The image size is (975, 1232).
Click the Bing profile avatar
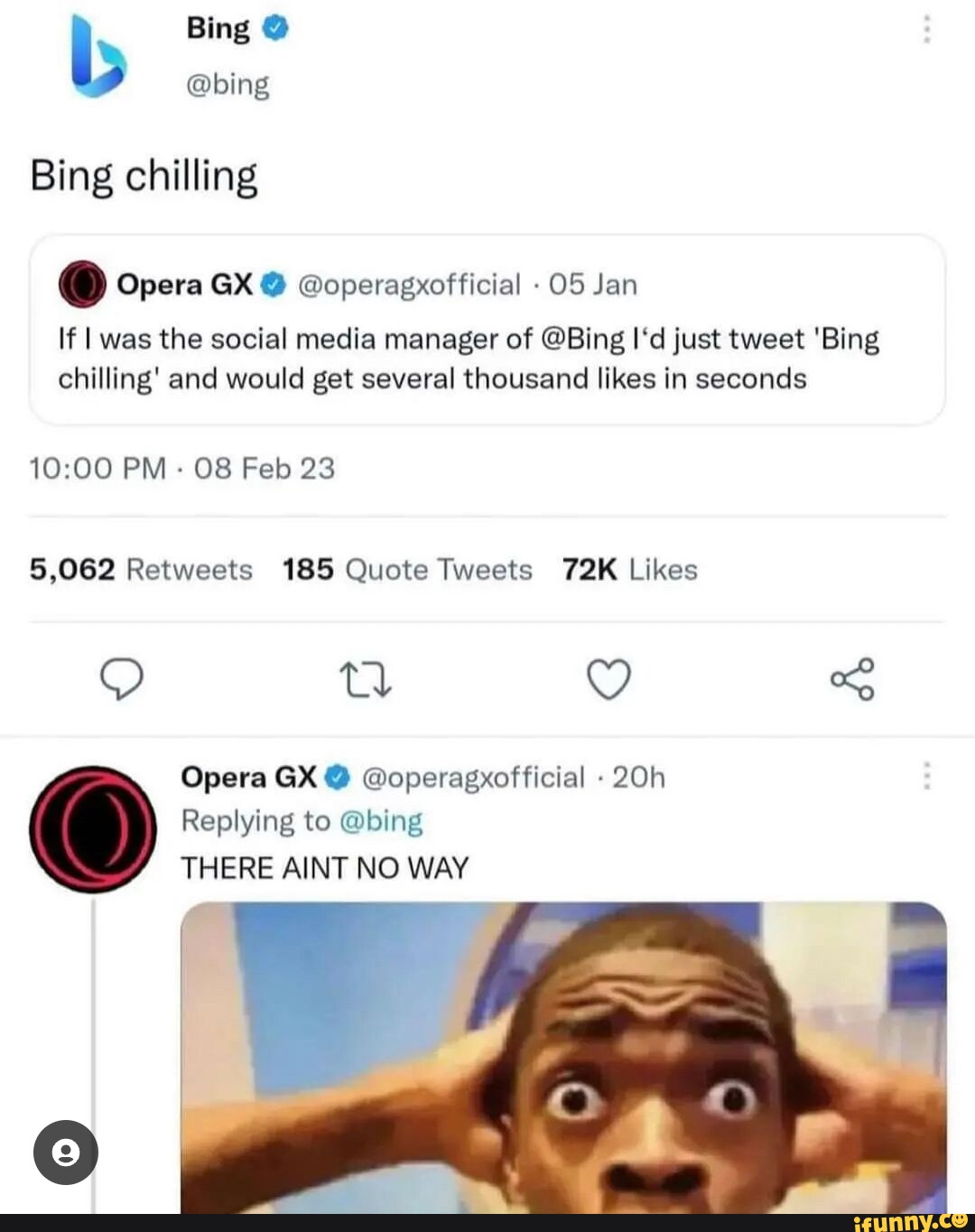point(99,54)
